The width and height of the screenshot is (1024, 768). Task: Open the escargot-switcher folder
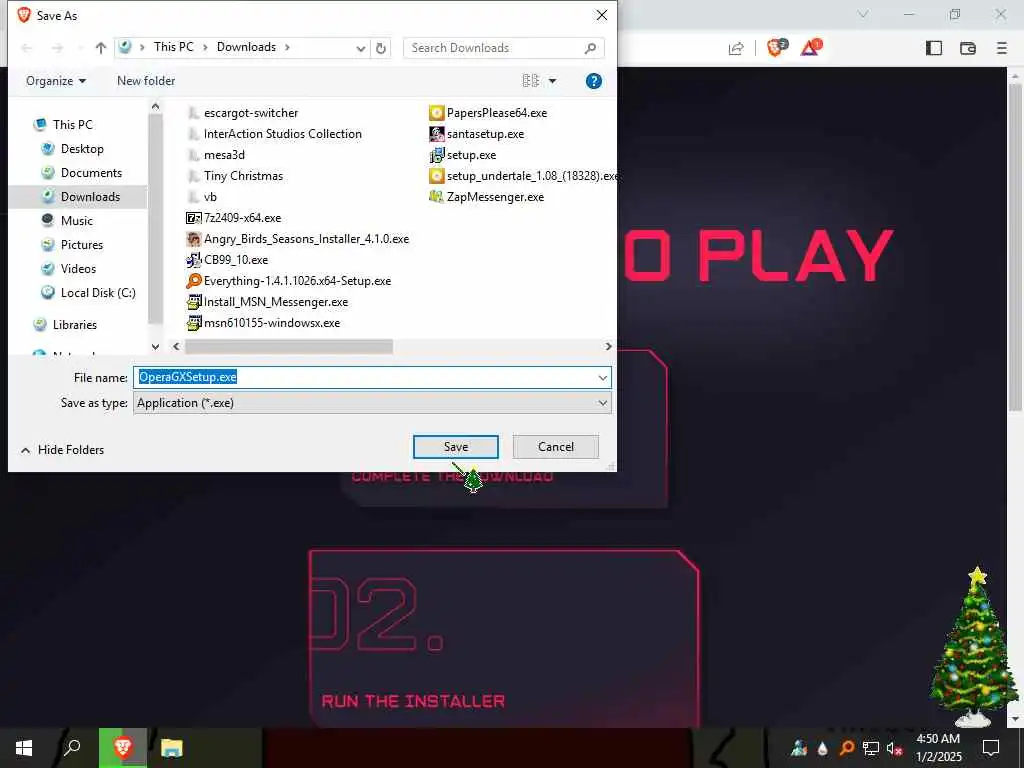[243, 113]
